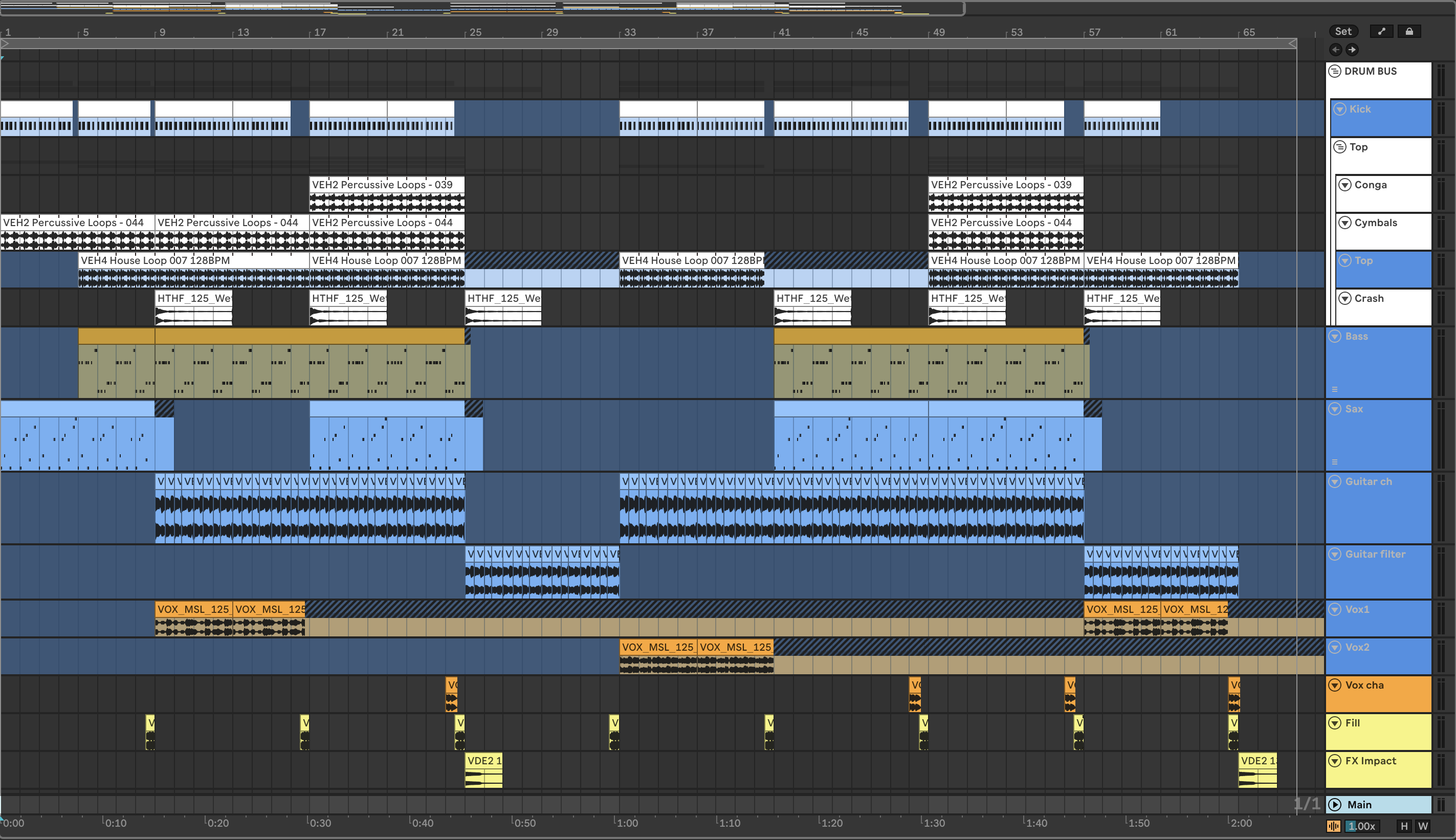The width and height of the screenshot is (1456, 840).
Task: Toggle the H height optimize button
Action: tap(1404, 826)
